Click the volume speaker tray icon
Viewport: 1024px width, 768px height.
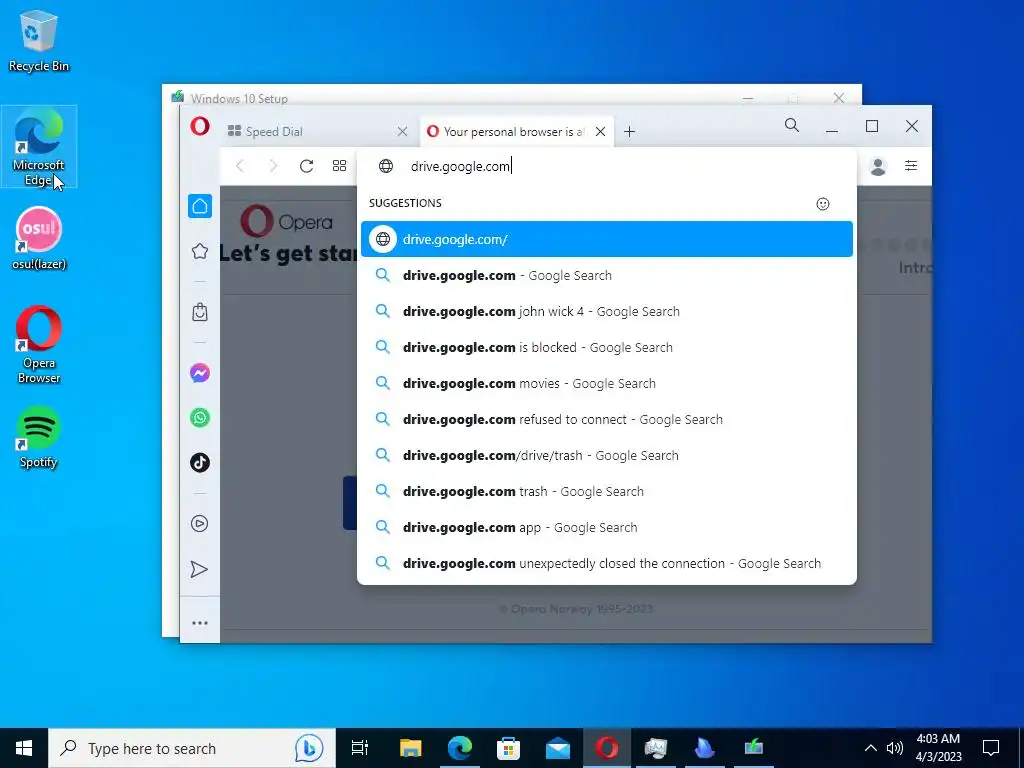click(x=895, y=748)
